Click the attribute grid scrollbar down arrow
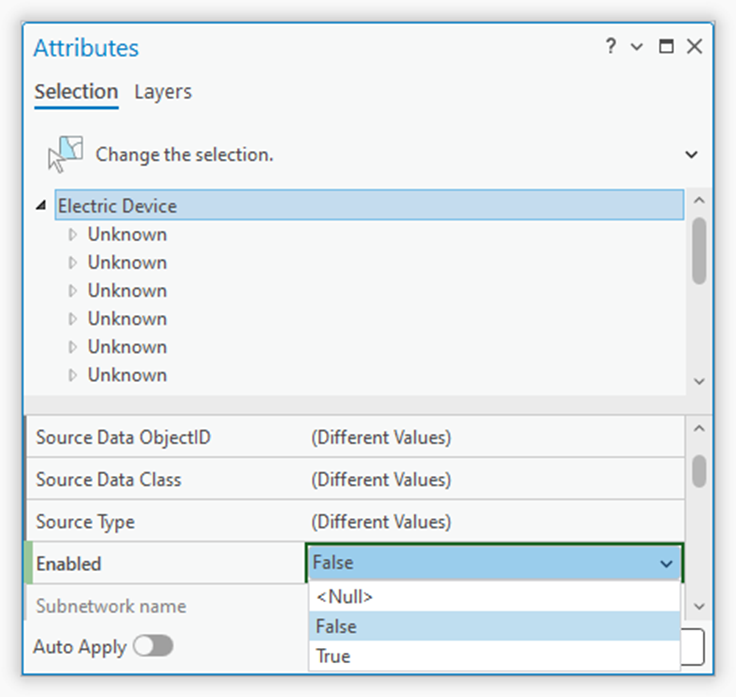 click(699, 606)
